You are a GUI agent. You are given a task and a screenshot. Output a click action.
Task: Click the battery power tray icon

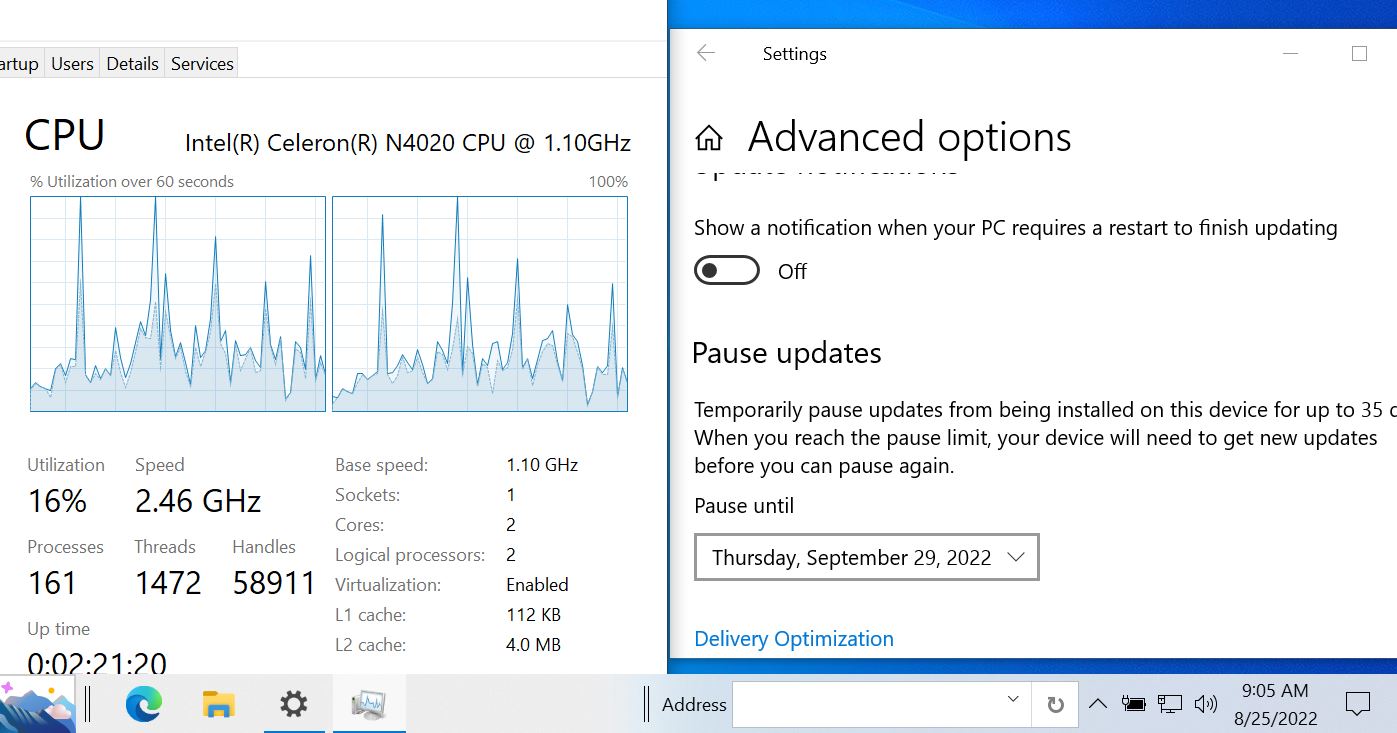point(1134,704)
